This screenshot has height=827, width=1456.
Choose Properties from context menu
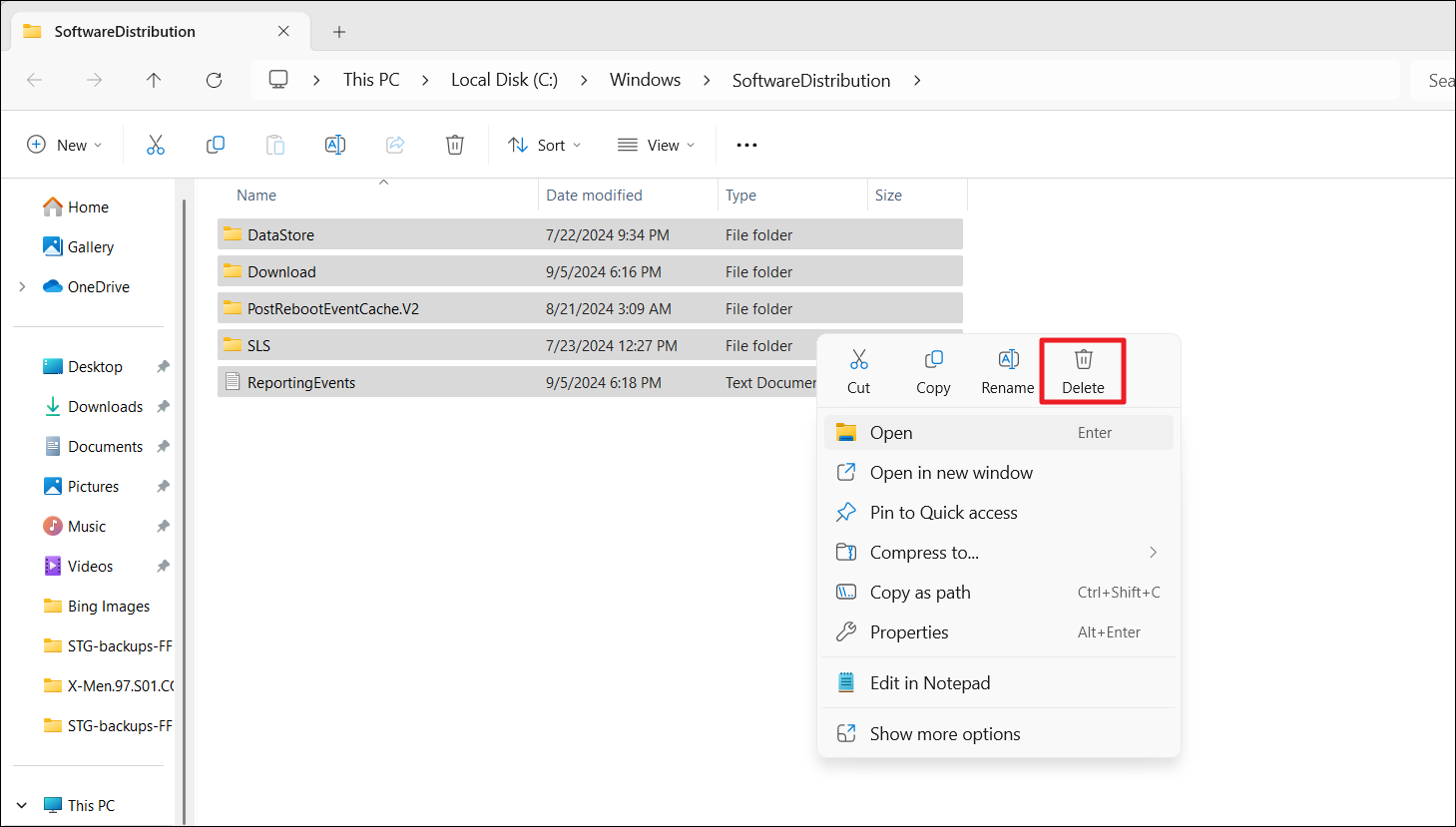click(909, 632)
